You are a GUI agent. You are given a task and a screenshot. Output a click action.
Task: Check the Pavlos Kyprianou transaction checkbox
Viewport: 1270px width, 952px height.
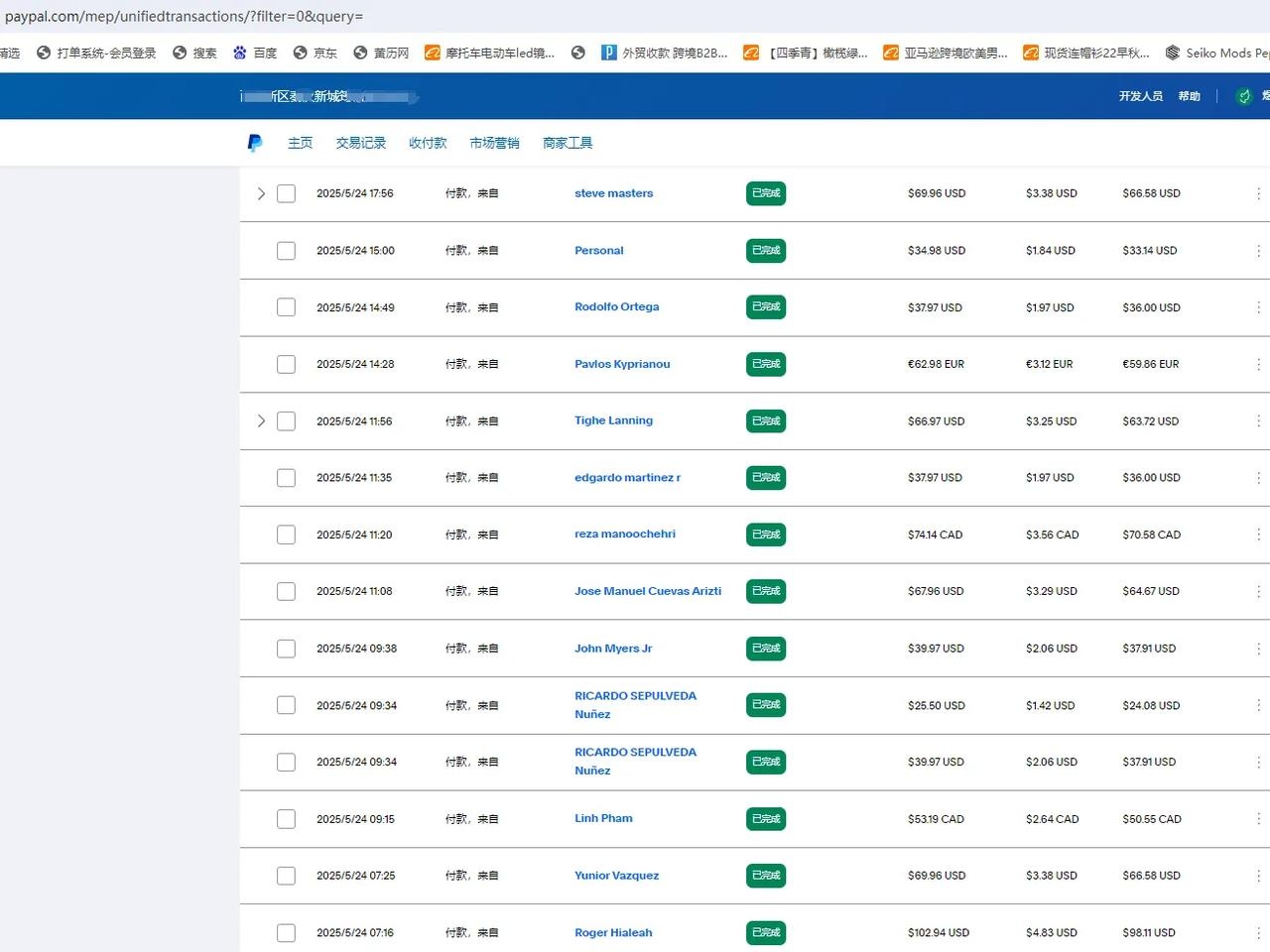[x=286, y=364]
